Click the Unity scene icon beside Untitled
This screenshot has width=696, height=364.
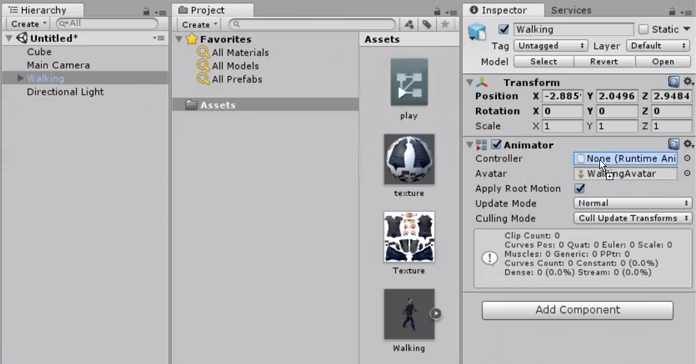click(x=22, y=38)
